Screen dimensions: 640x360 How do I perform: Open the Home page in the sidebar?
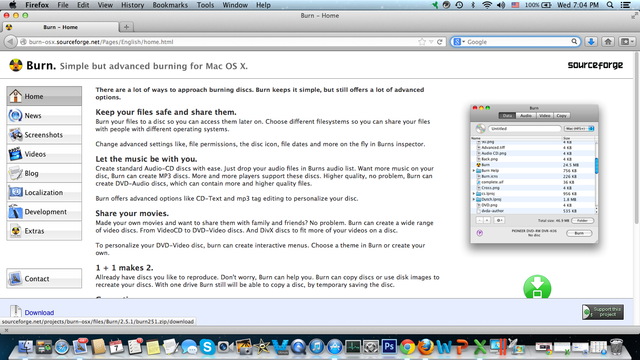(44, 96)
